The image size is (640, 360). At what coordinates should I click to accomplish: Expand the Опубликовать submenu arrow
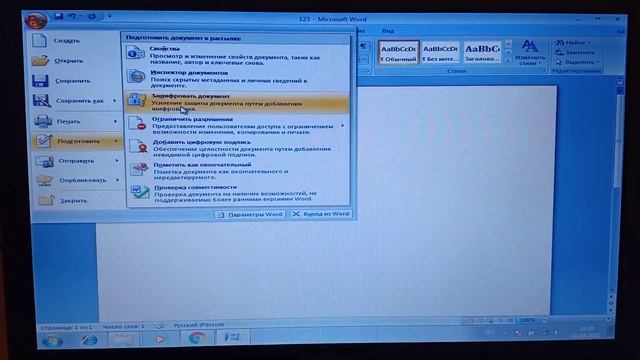point(118,180)
